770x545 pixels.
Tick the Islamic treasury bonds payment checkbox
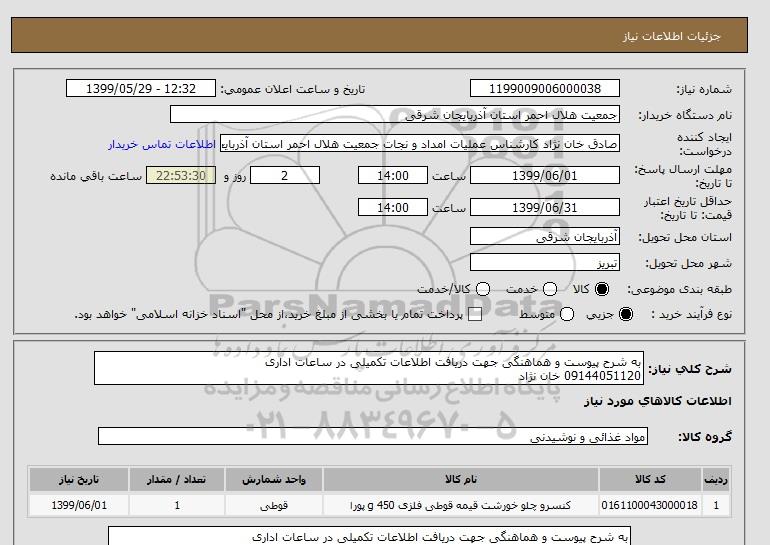(x=475, y=315)
